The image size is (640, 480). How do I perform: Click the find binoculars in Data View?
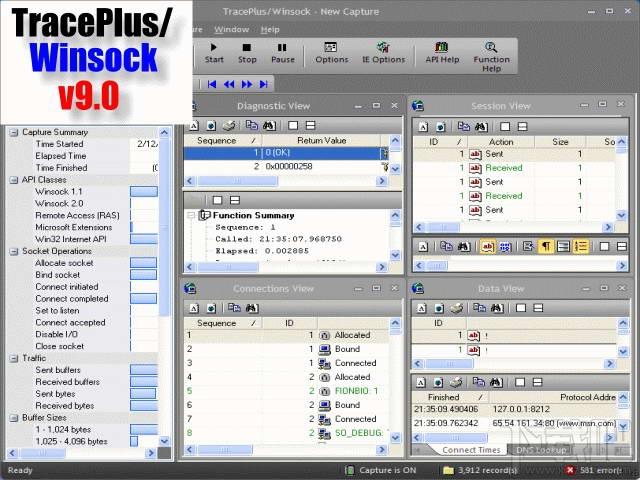tap(497, 308)
